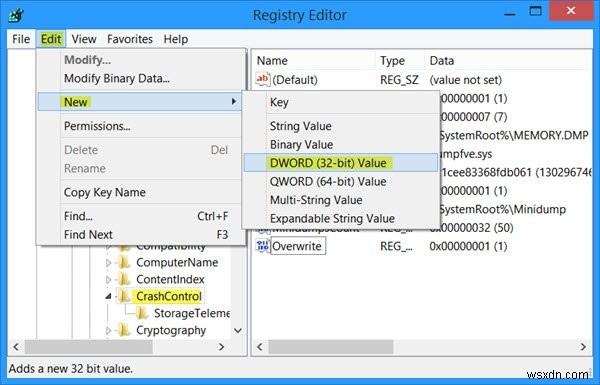Select the ComputerName key
Viewport: 600px width, 385px height.
click(x=177, y=262)
